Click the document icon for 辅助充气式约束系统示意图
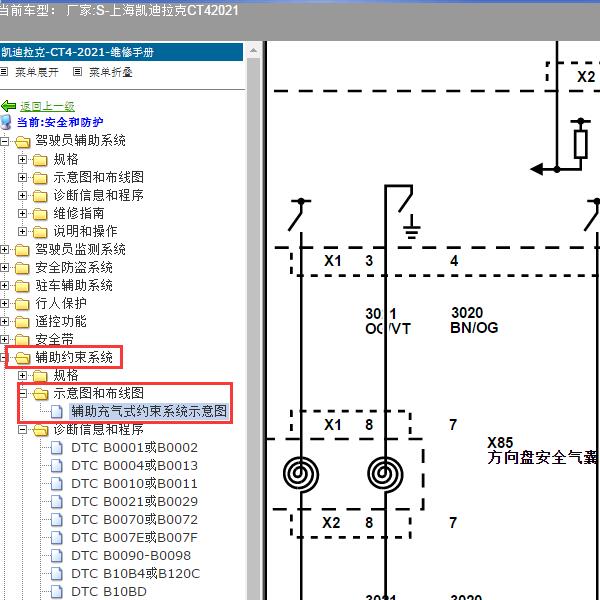Image resolution: width=600 pixels, height=600 pixels. point(57,411)
